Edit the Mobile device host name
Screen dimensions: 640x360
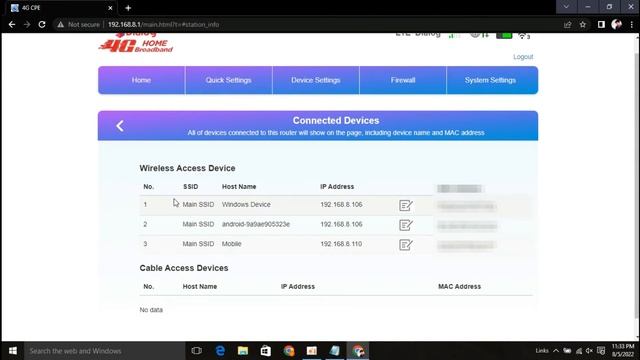point(405,244)
